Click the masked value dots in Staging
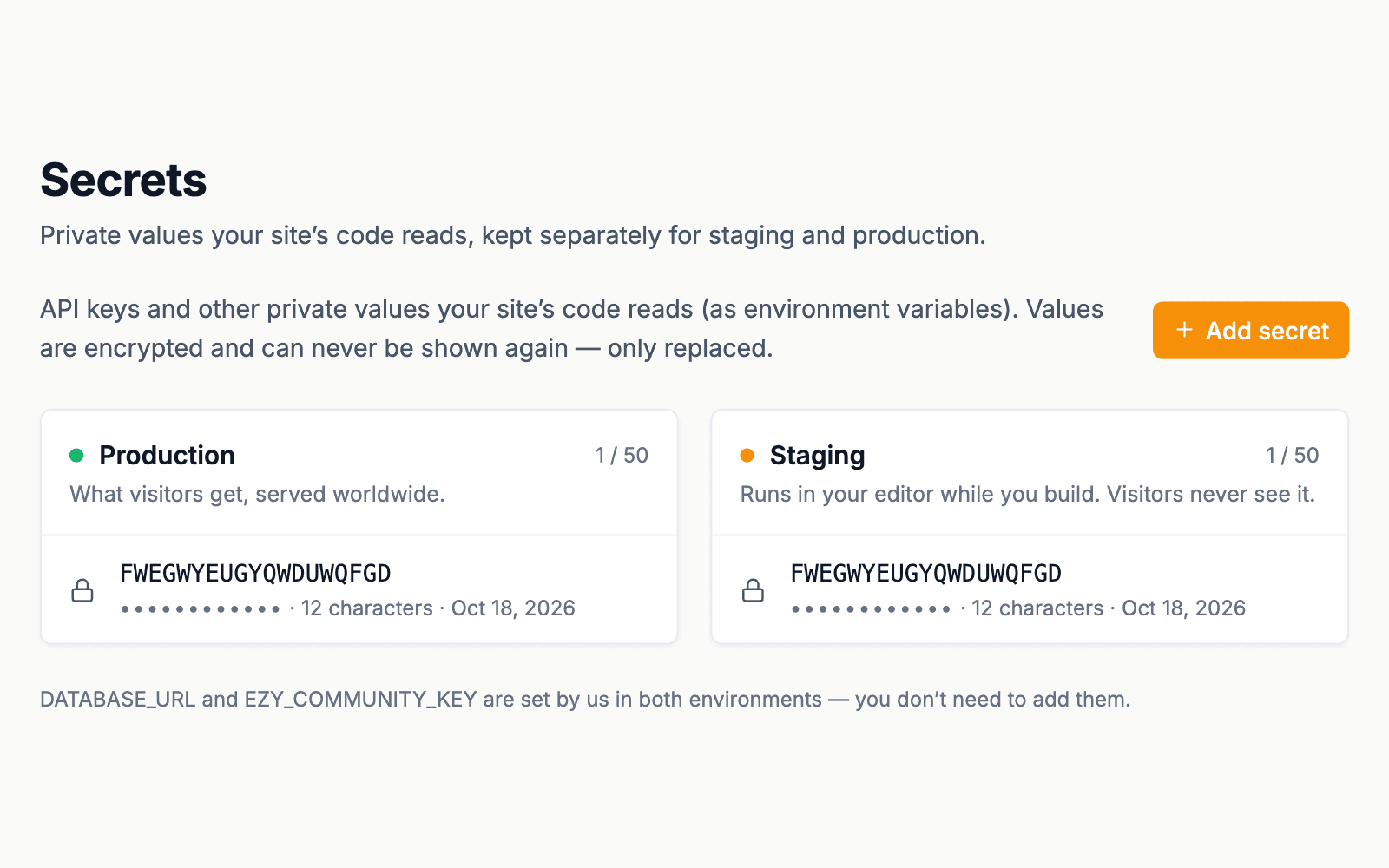This screenshot has width=1389, height=868. 871,609
